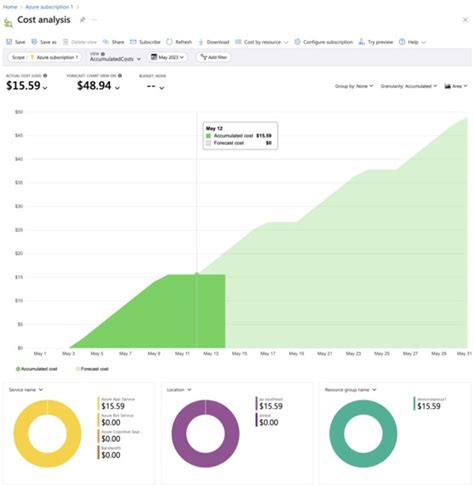Open the Cost by resource dropdown
The image size is (474, 487).
point(262,42)
